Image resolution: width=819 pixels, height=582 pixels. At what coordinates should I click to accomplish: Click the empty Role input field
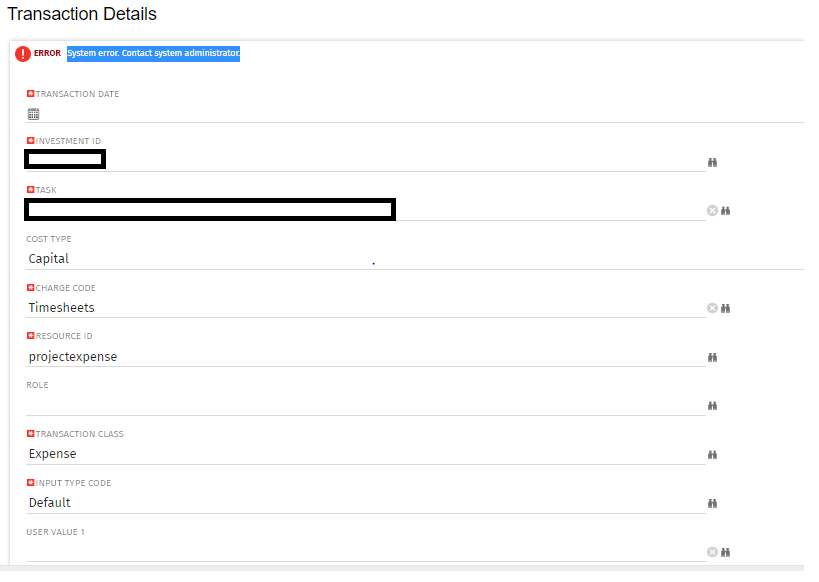[360, 405]
